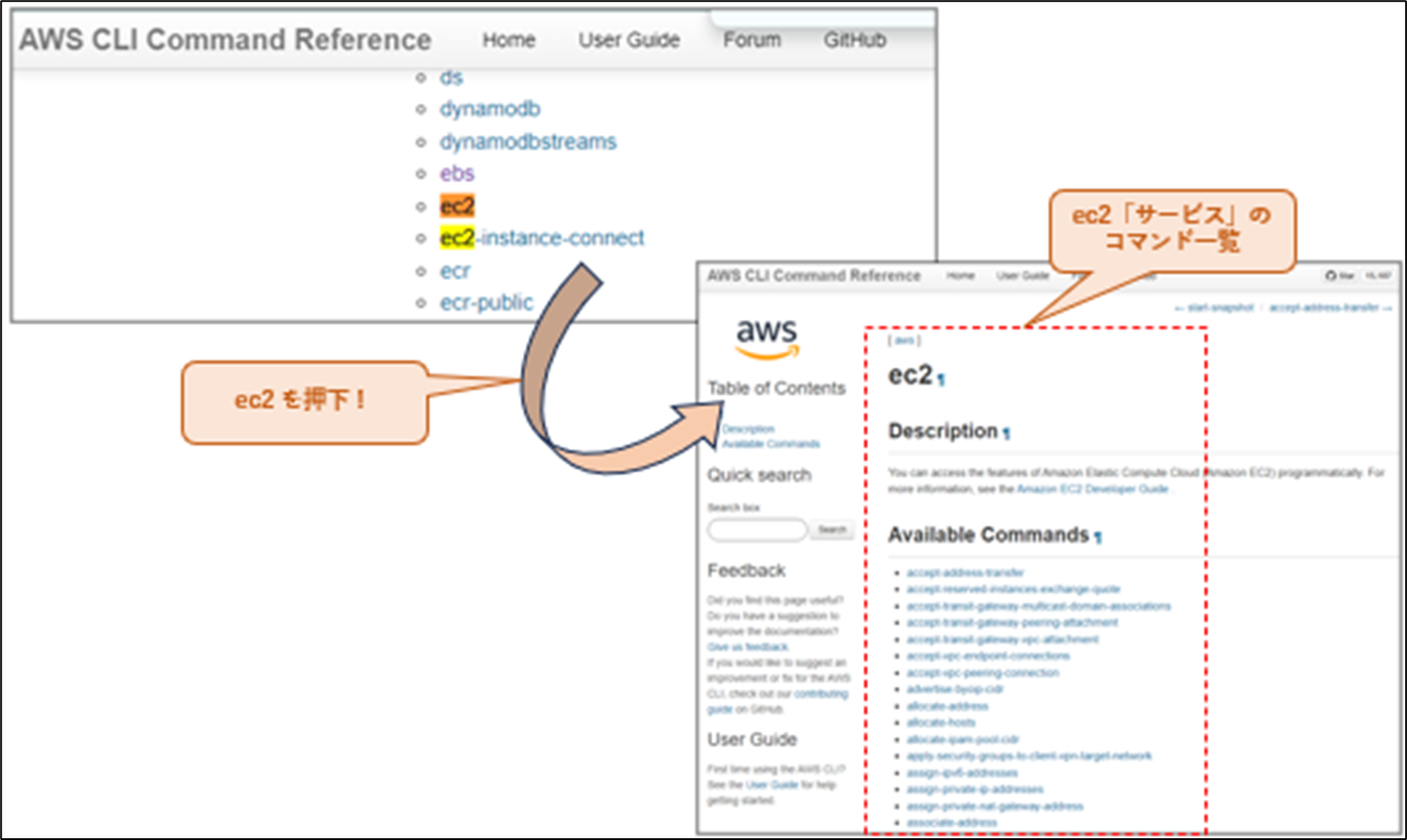Click the [aws] breadcrumb link above ec2
The width and height of the screenshot is (1407, 840).
tap(904, 340)
